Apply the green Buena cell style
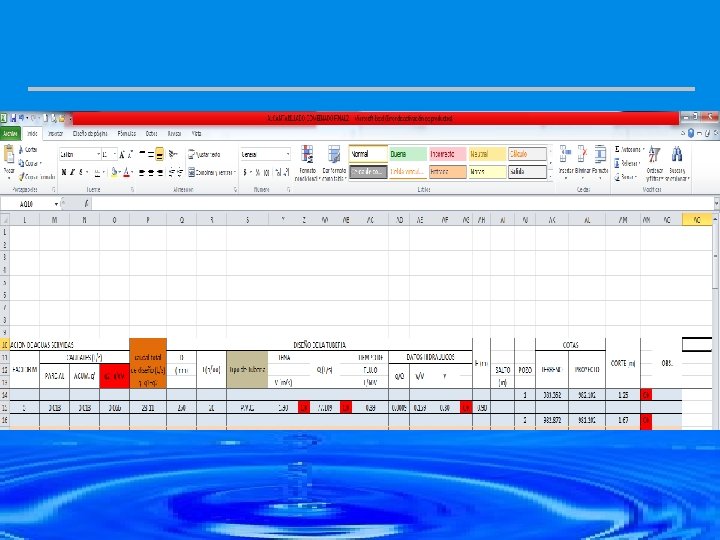 tap(408, 154)
